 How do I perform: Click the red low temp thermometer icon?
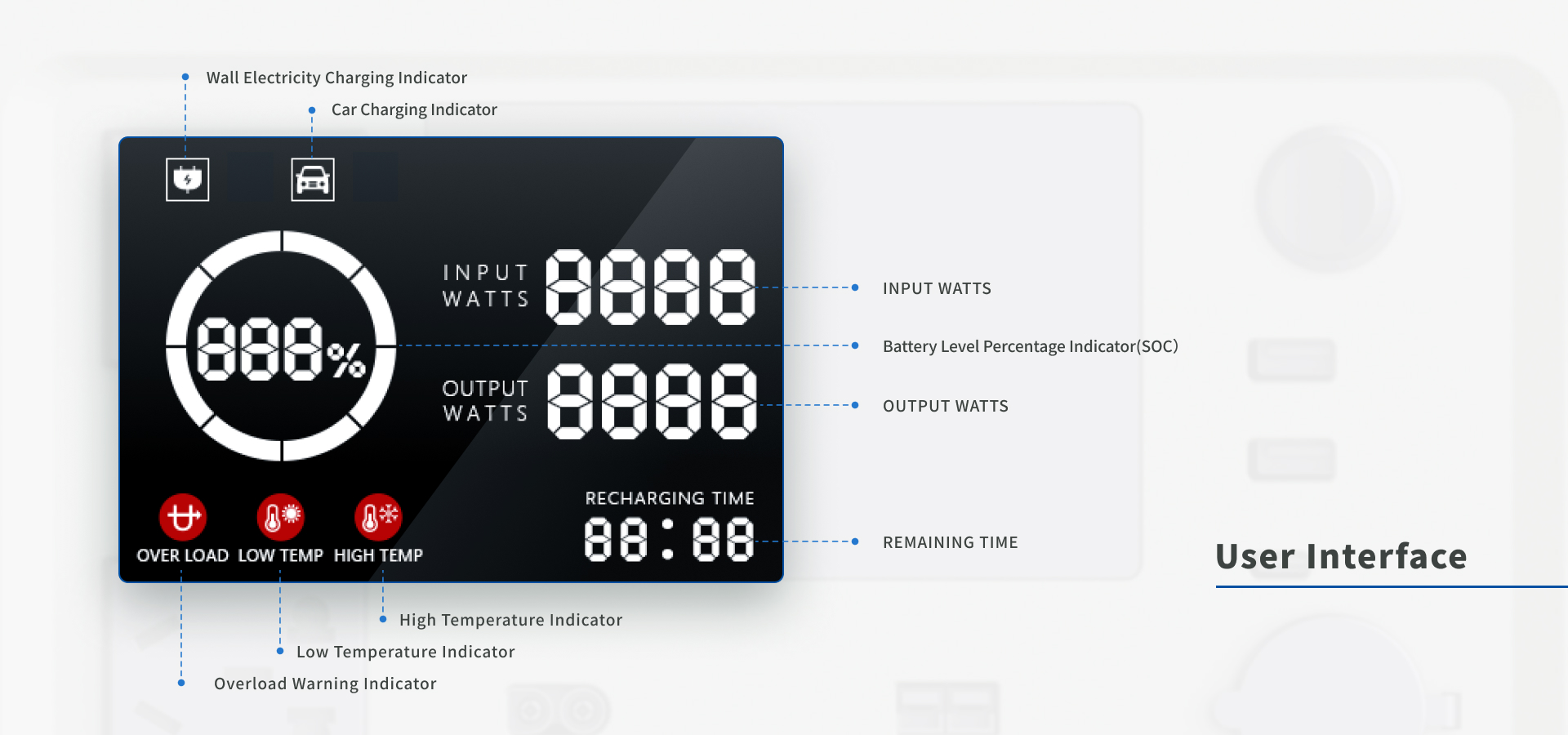coord(280,517)
